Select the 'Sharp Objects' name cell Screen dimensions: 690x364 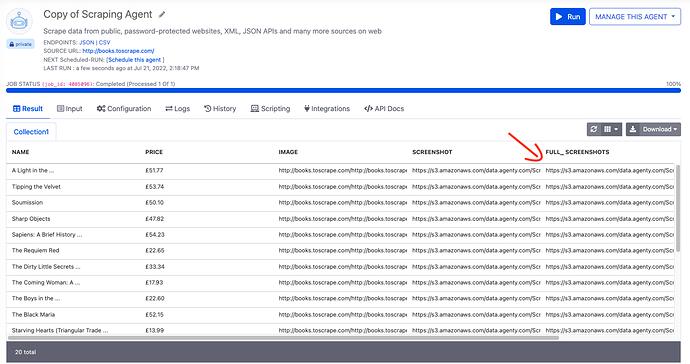(x=31, y=219)
